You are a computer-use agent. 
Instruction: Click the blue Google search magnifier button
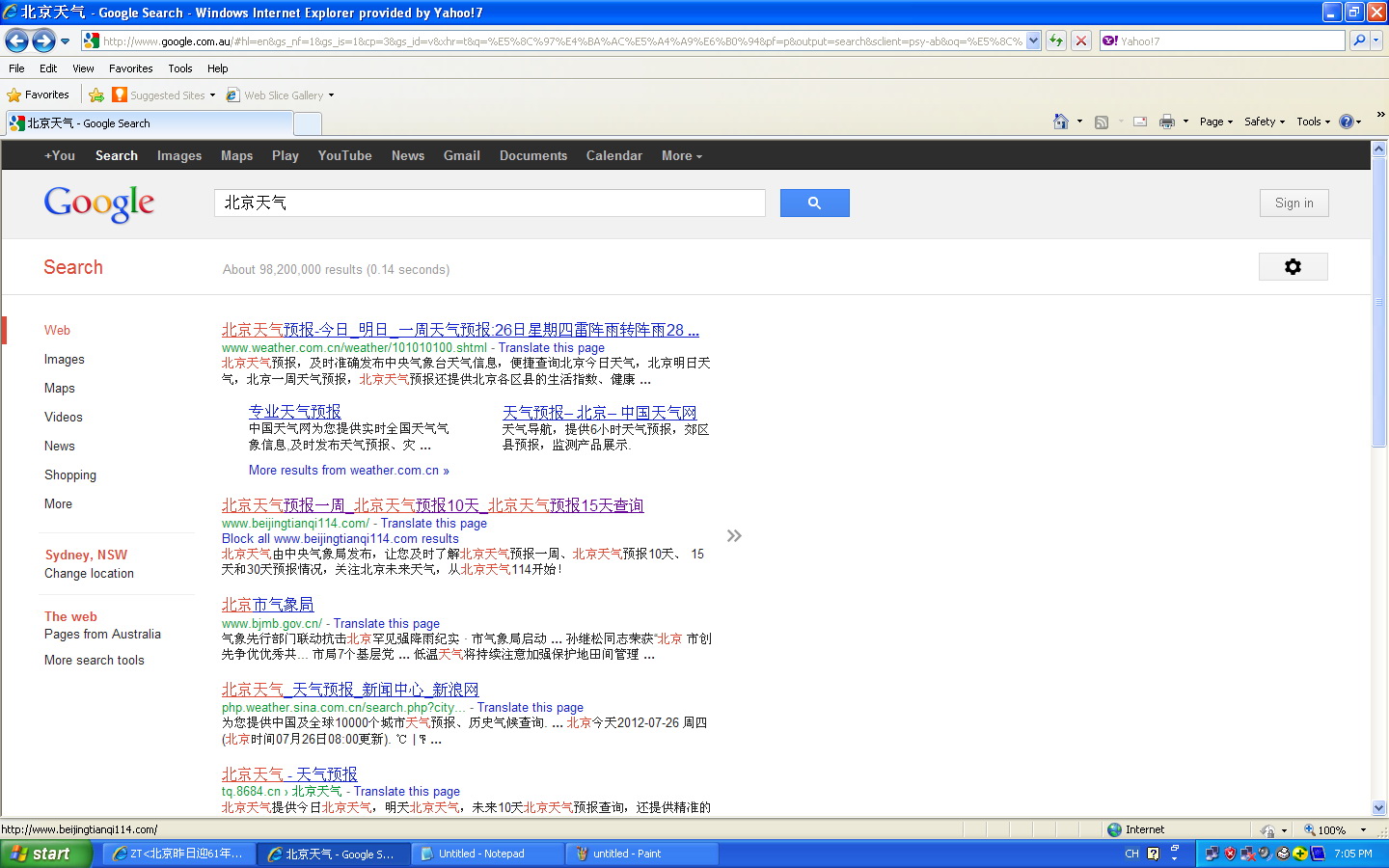click(x=815, y=203)
